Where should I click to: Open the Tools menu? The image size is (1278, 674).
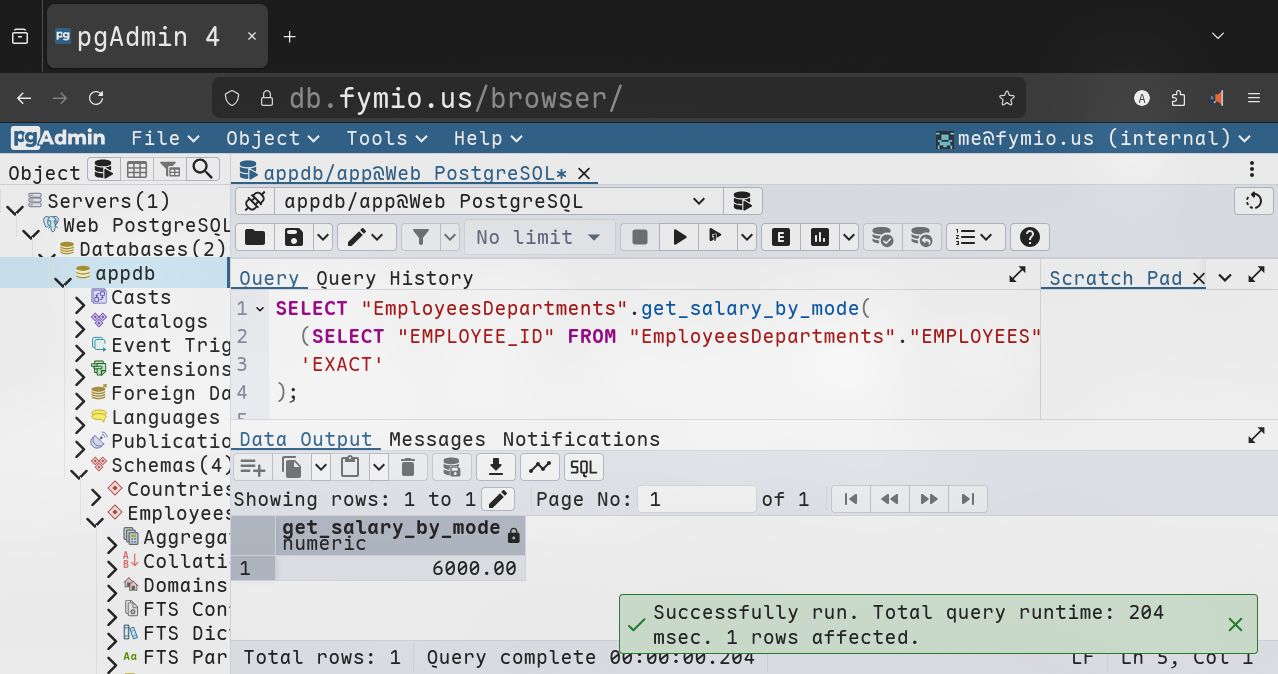click(386, 138)
